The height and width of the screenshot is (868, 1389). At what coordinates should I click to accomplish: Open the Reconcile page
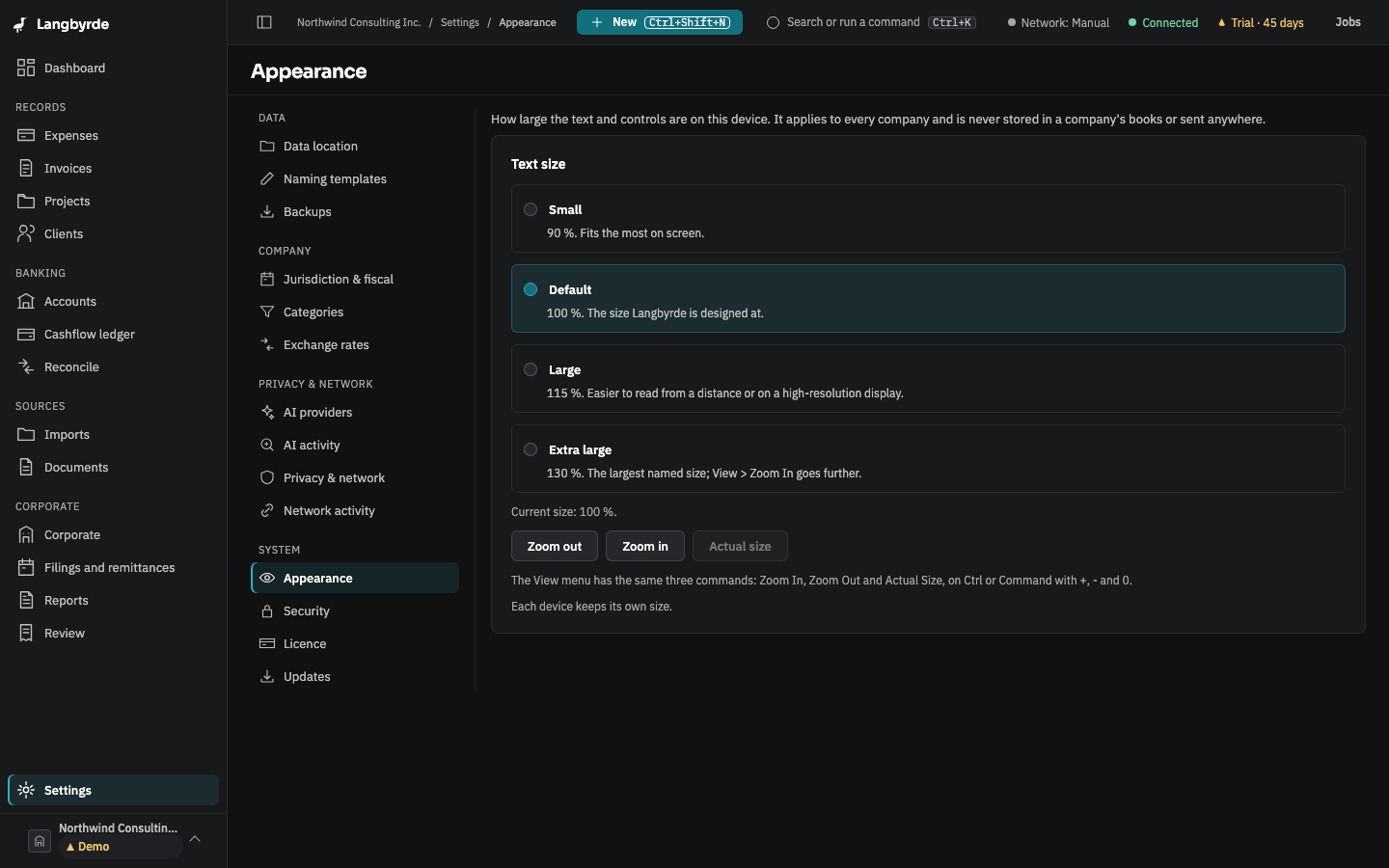[113, 366]
